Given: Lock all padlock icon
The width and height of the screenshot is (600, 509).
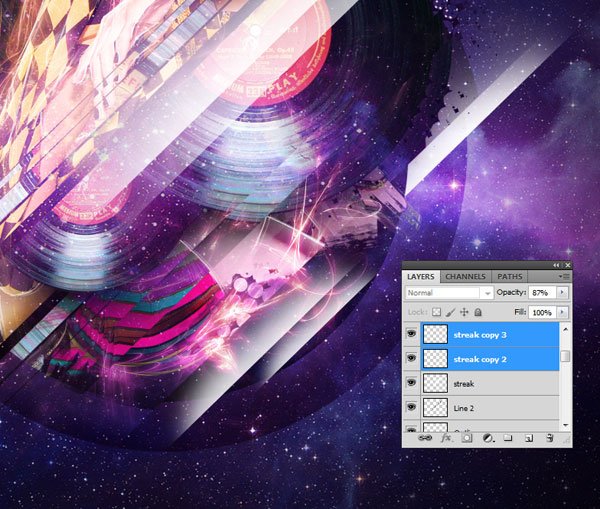Looking at the screenshot, I should tap(478, 312).
